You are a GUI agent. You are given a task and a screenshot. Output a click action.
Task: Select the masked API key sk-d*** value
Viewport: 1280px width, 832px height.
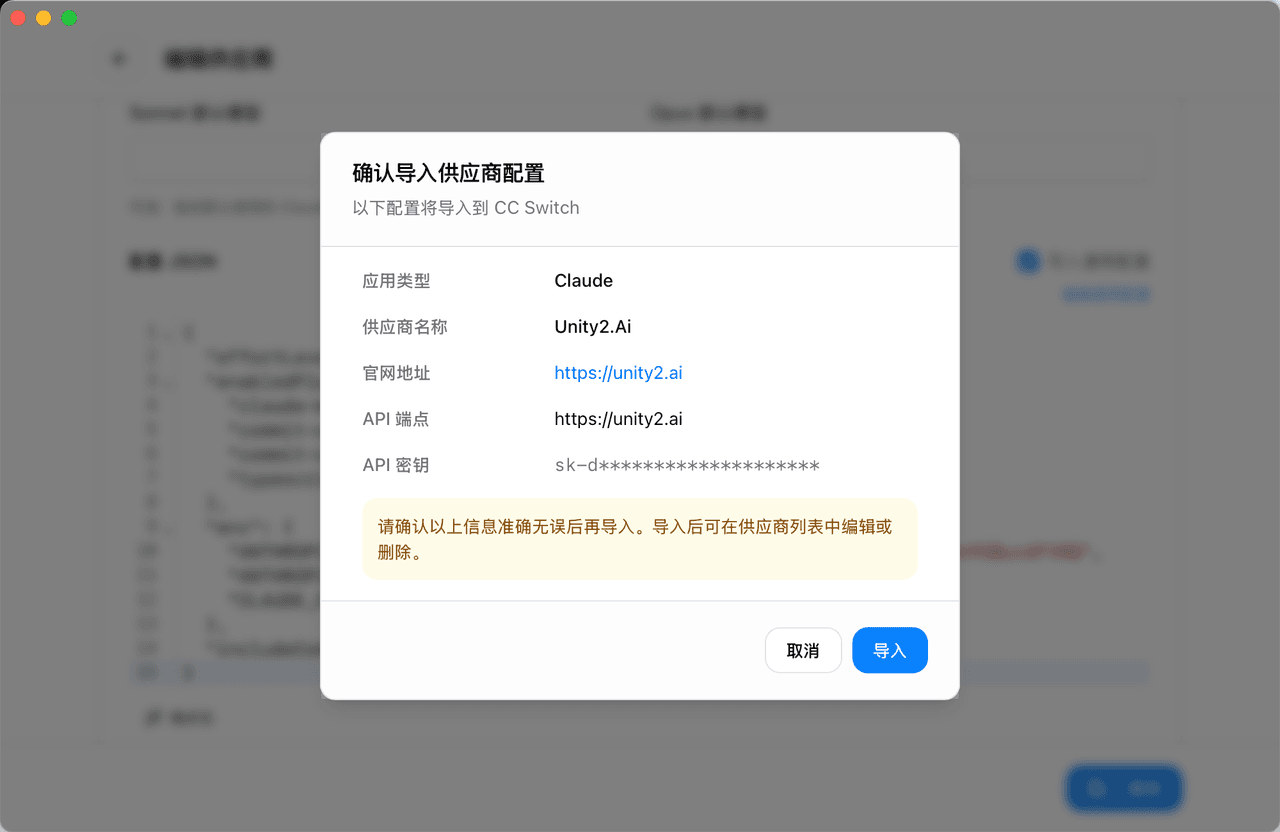pyautogui.click(x=687, y=465)
